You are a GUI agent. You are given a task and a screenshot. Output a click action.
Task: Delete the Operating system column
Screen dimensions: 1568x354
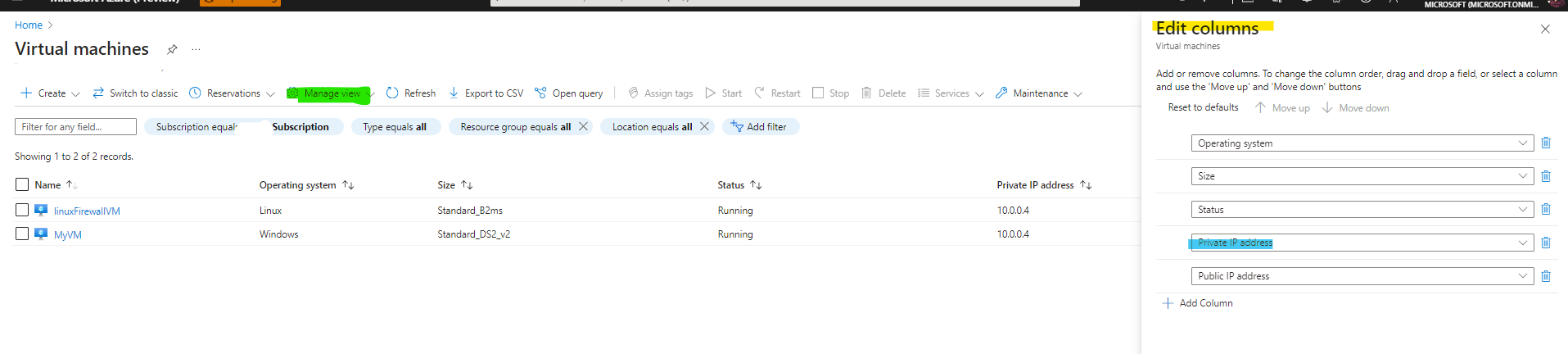click(1546, 143)
